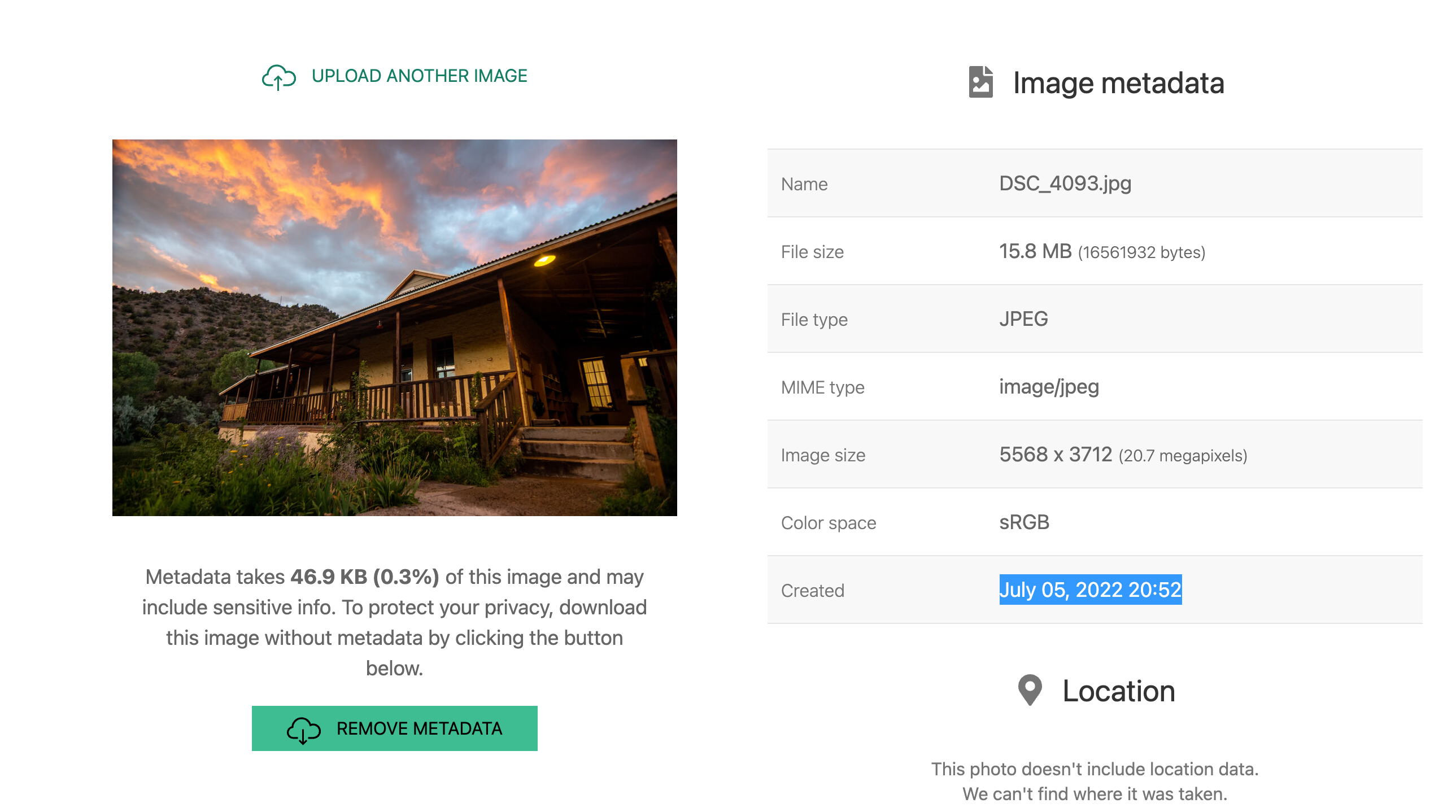Click the uploaded house photo thumbnail
This screenshot has width=1456, height=812.
tap(395, 328)
